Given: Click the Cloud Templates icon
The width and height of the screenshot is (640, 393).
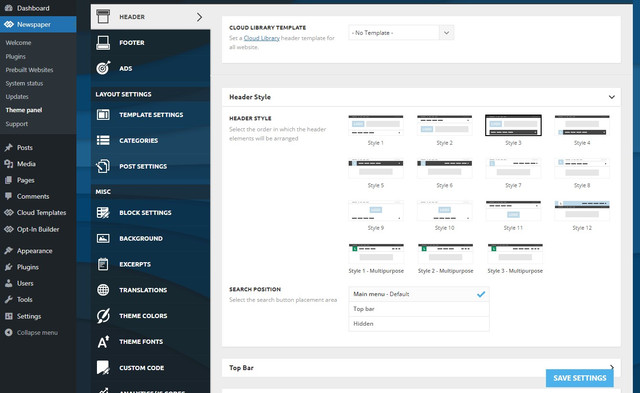Looking at the screenshot, I should pyautogui.click(x=9, y=213).
